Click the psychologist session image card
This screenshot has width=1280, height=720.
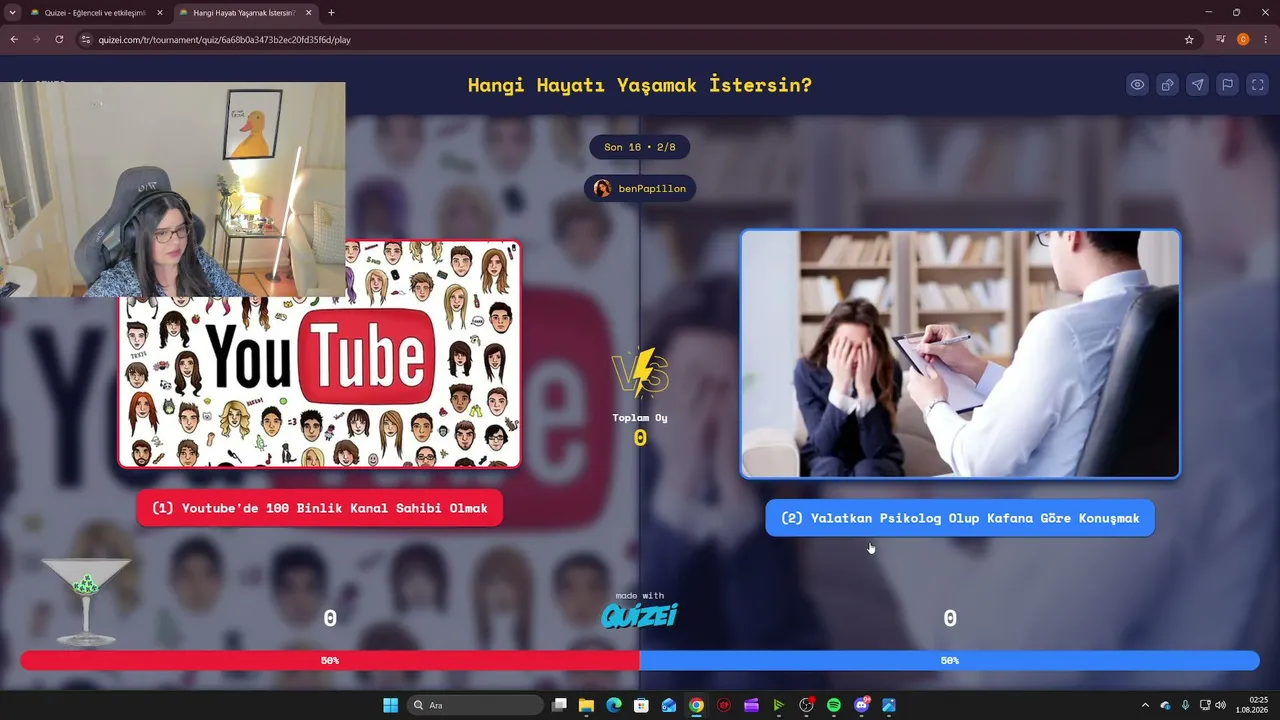click(x=960, y=354)
